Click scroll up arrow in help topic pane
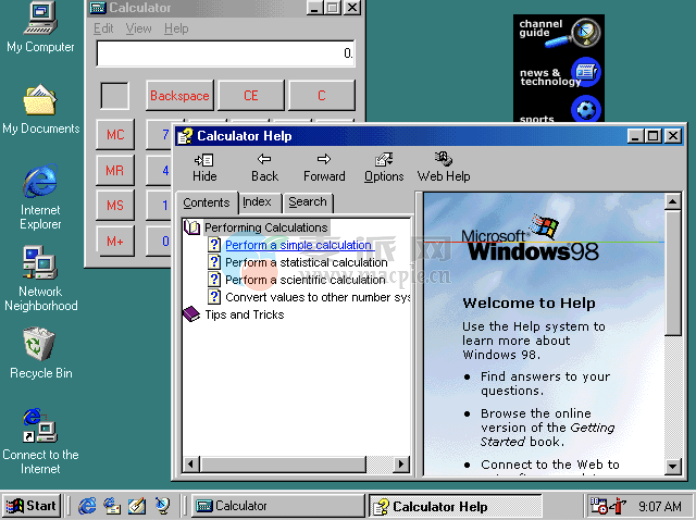696x520 pixels. click(673, 202)
